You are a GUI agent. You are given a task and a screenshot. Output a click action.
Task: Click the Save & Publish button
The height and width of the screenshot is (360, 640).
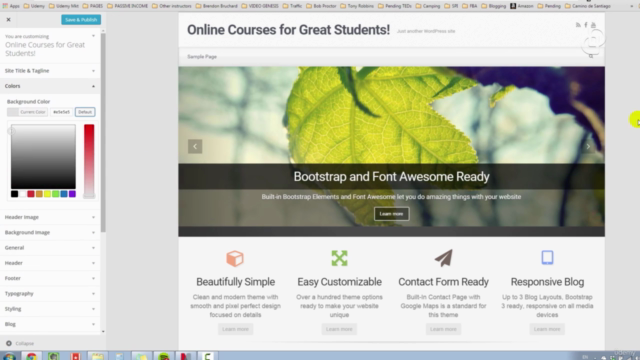81,20
